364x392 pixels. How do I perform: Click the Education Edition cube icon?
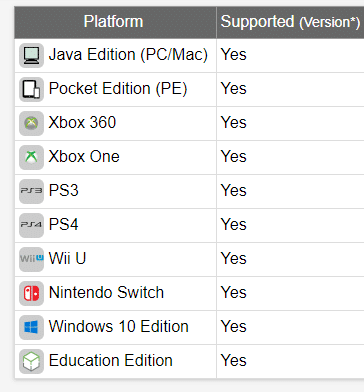coord(31,361)
